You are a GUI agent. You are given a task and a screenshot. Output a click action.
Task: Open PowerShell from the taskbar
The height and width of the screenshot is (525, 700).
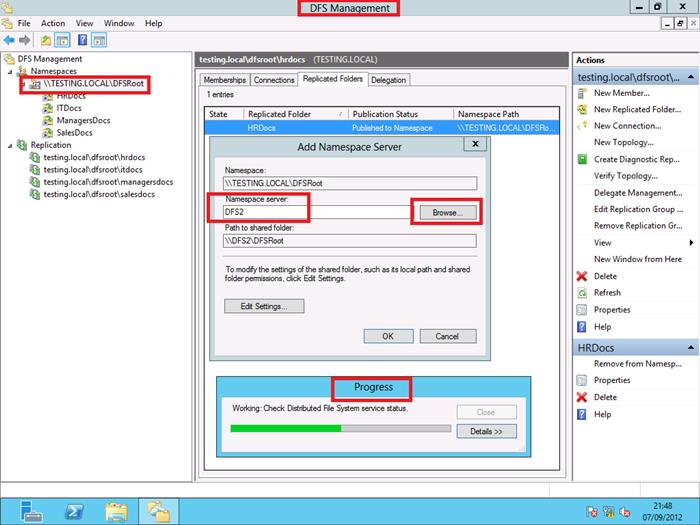coord(74,512)
